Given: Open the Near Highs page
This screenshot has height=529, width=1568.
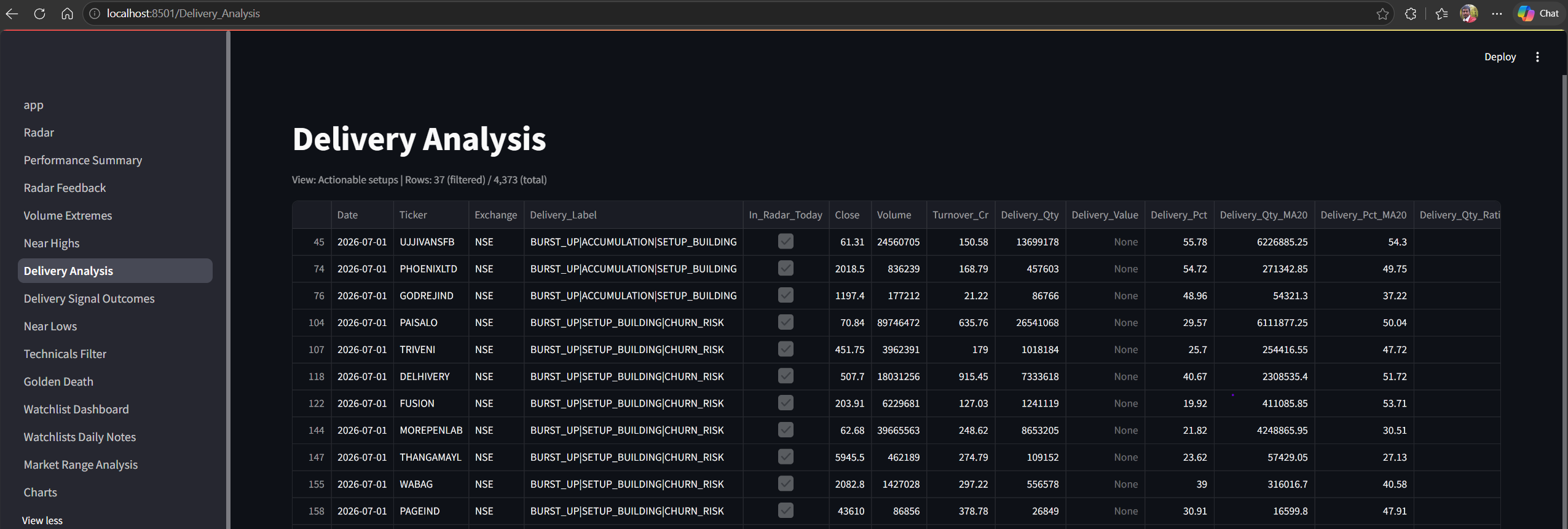Looking at the screenshot, I should (x=115, y=244).
